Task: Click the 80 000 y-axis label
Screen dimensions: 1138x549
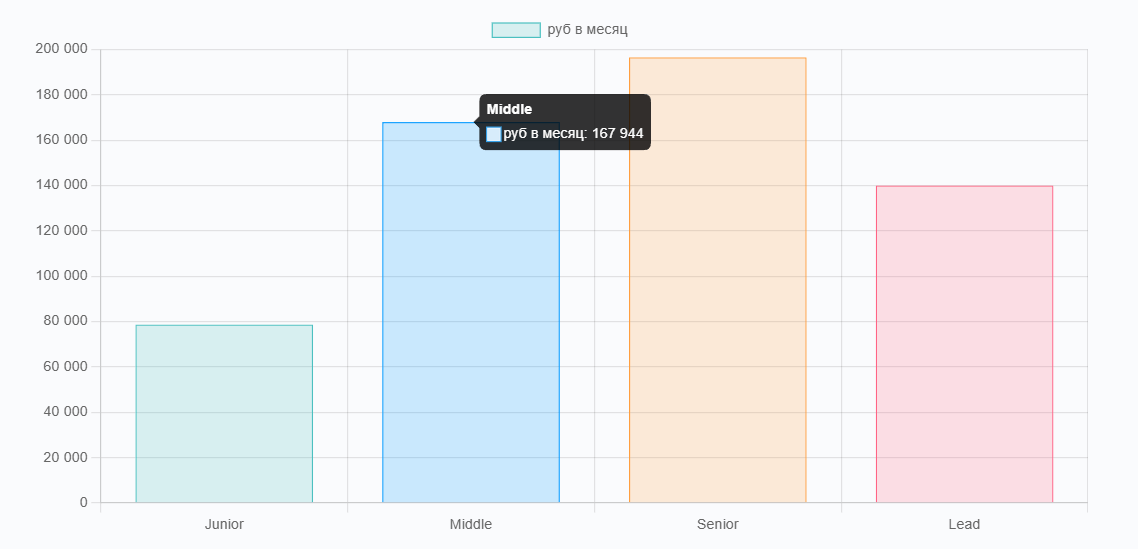Action: (65, 321)
